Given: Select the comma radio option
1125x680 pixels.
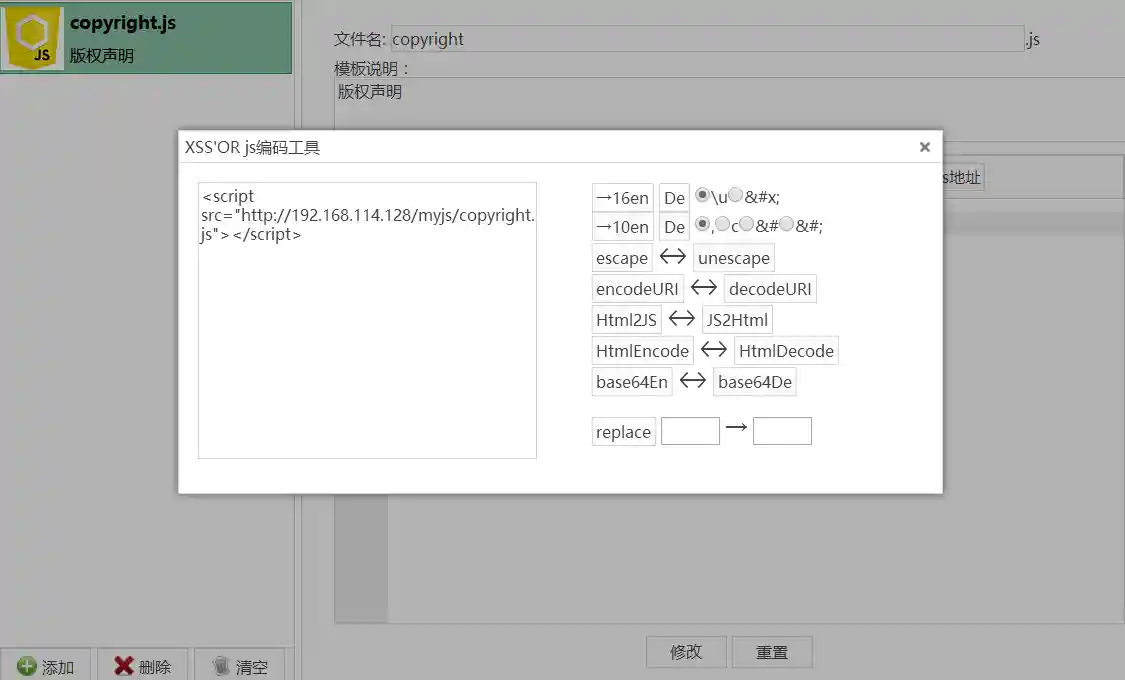Looking at the screenshot, I should pos(702,224).
